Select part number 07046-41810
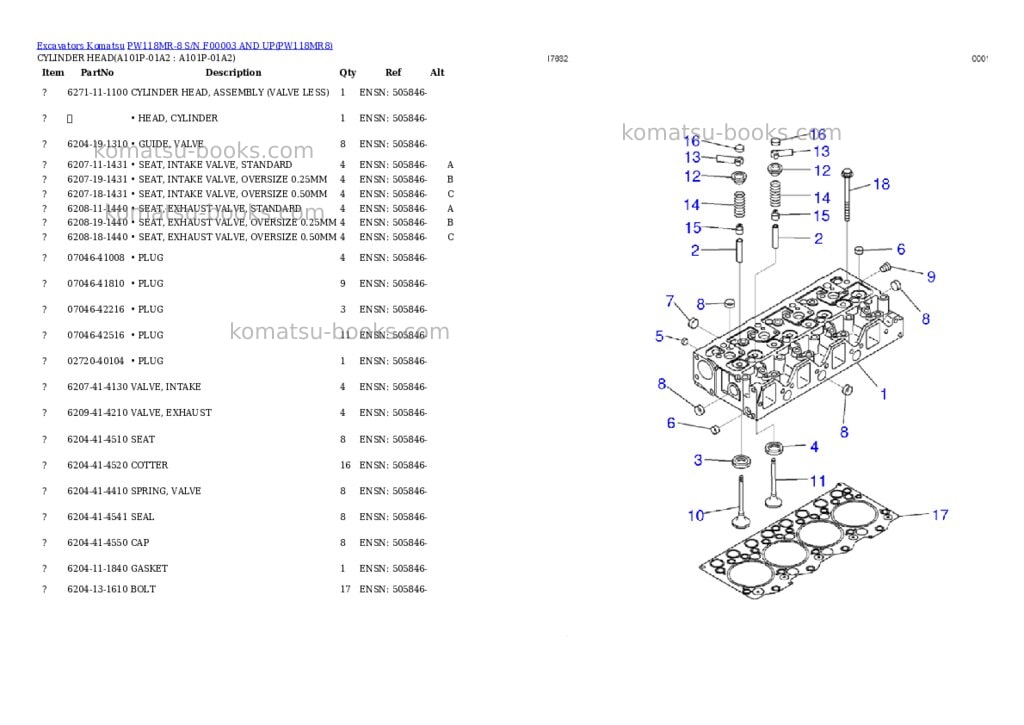The image size is (1024, 725). (x=95, y=283)
